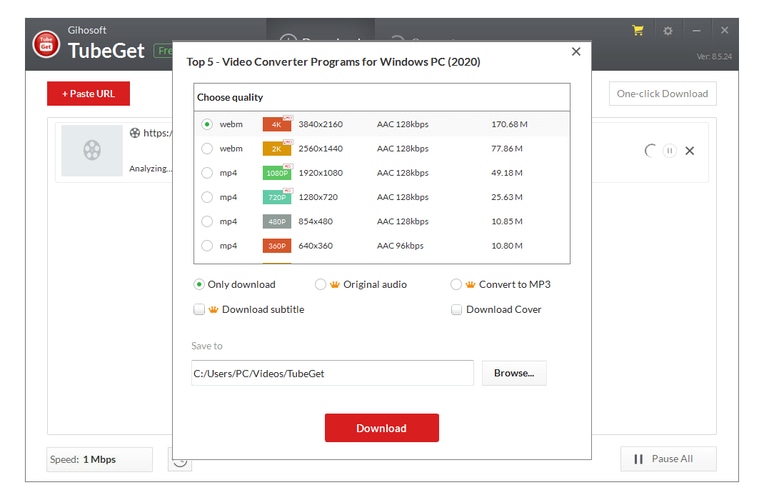Choose the Original audio option
The image size is (764, 500).
pyautogui.click(x=321, y=285)
